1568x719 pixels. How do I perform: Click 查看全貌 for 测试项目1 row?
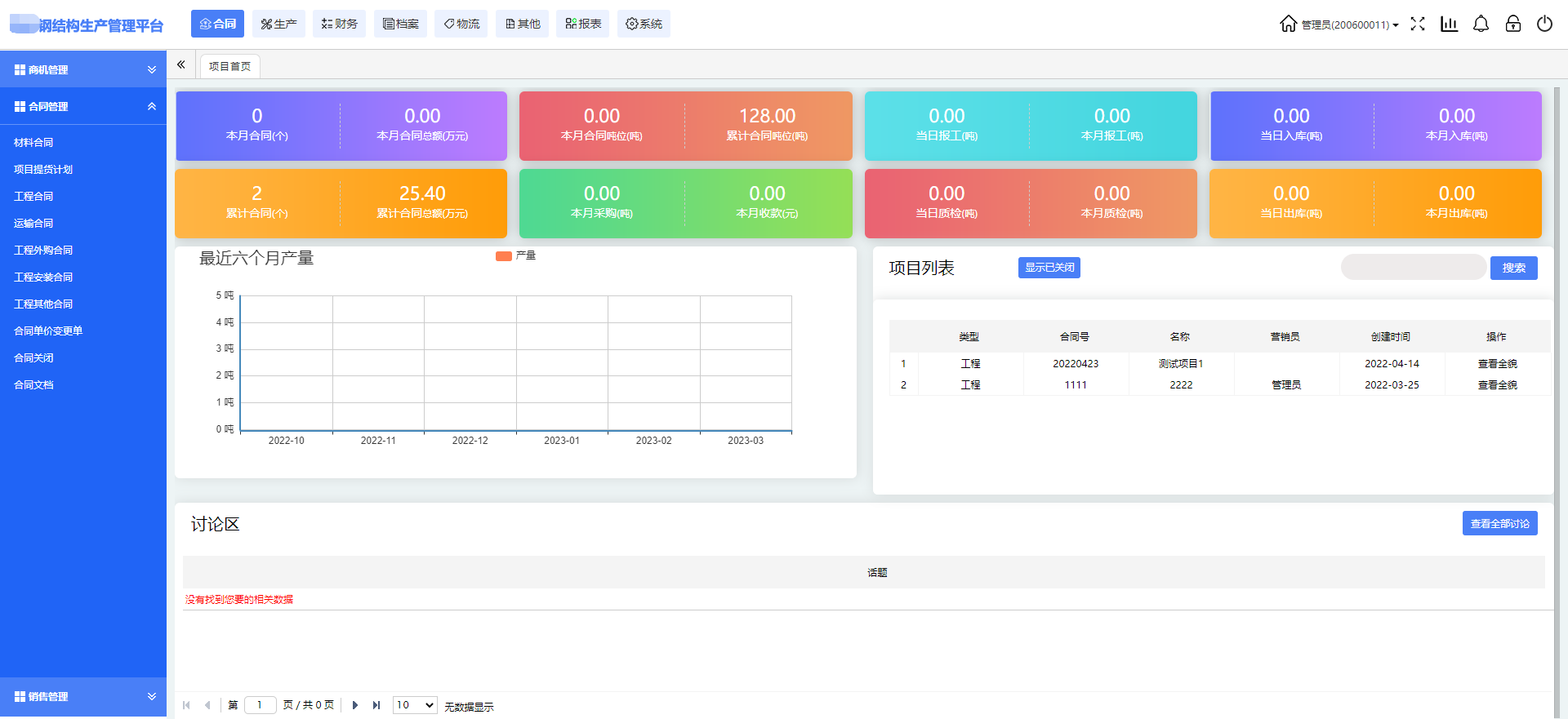coord(1498,364)
